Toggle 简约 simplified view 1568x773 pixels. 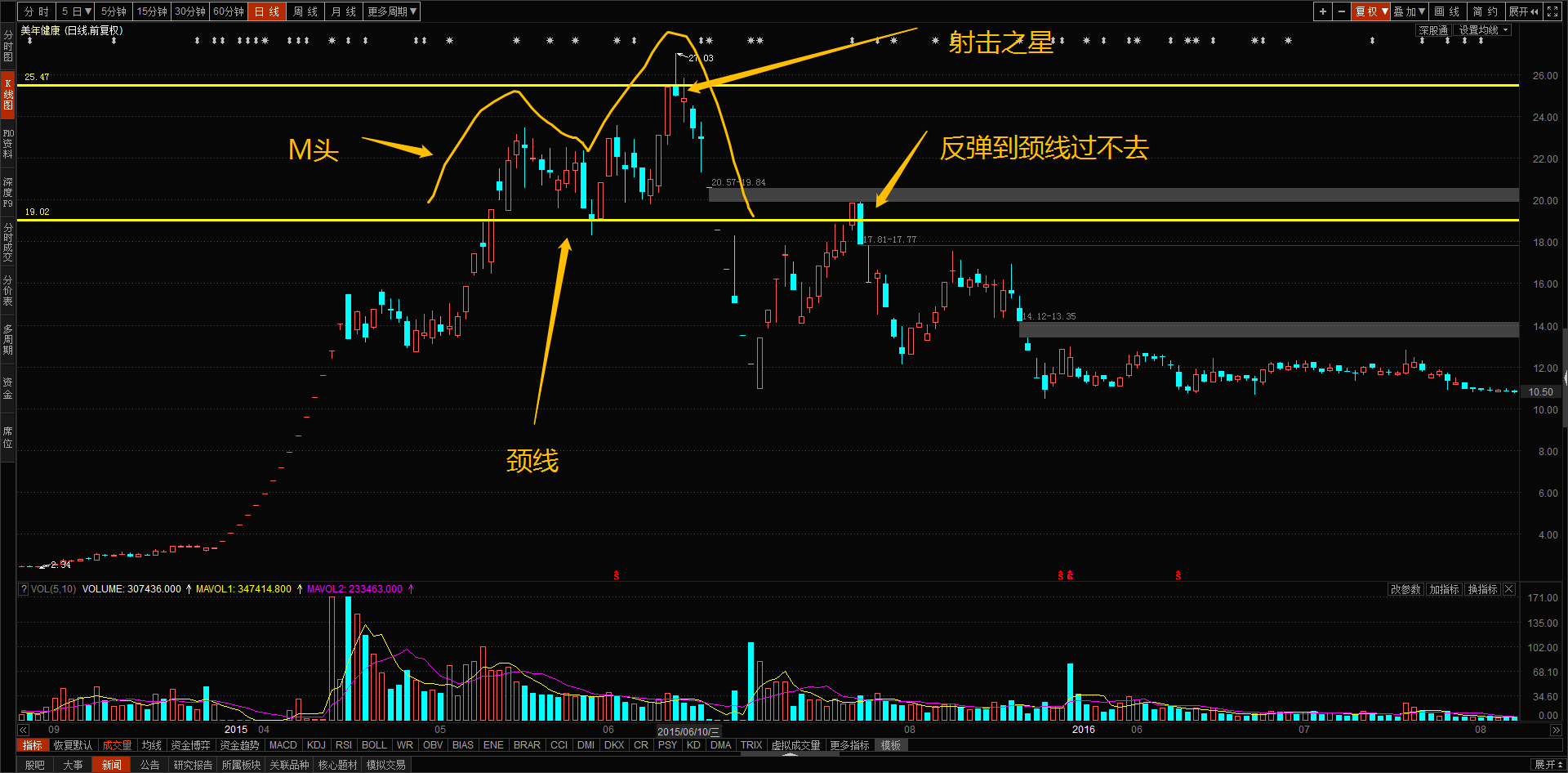(x=1486, y=11)
